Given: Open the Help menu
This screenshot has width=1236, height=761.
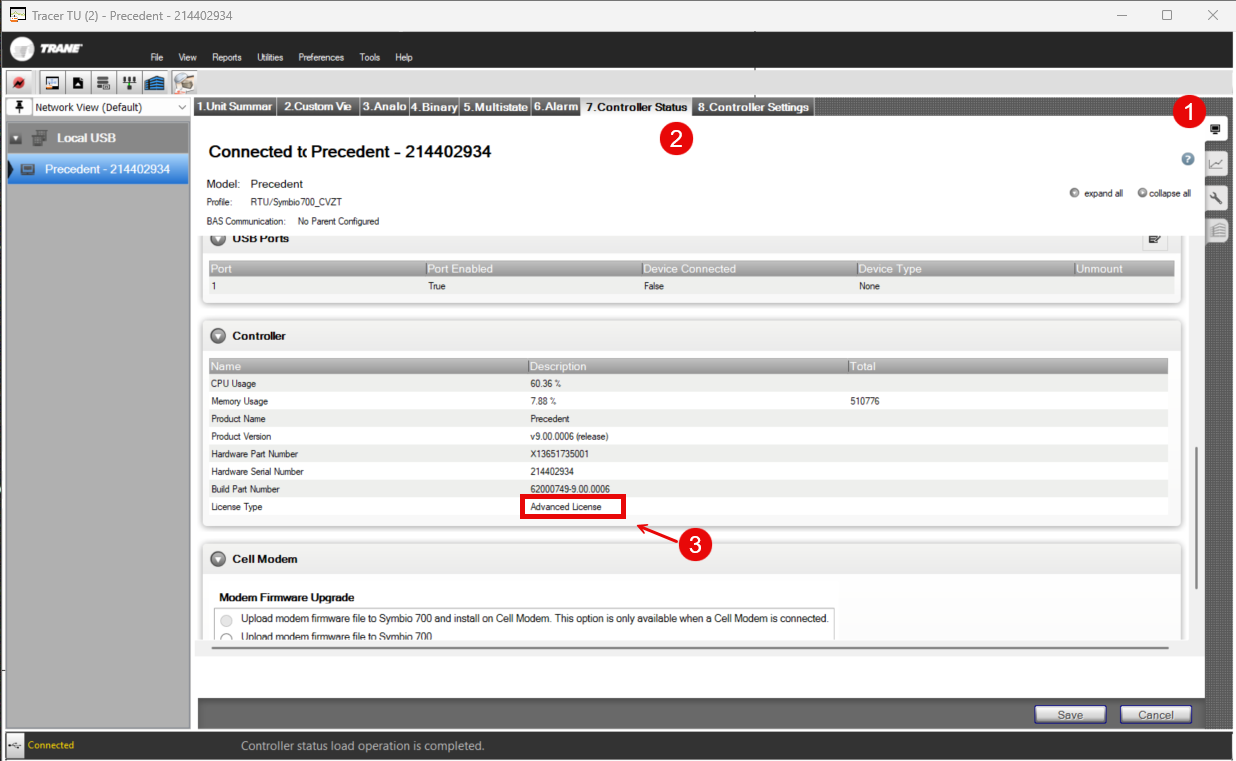Looking at the screenshot, I should pyautogui.click(x=404, y=57).
